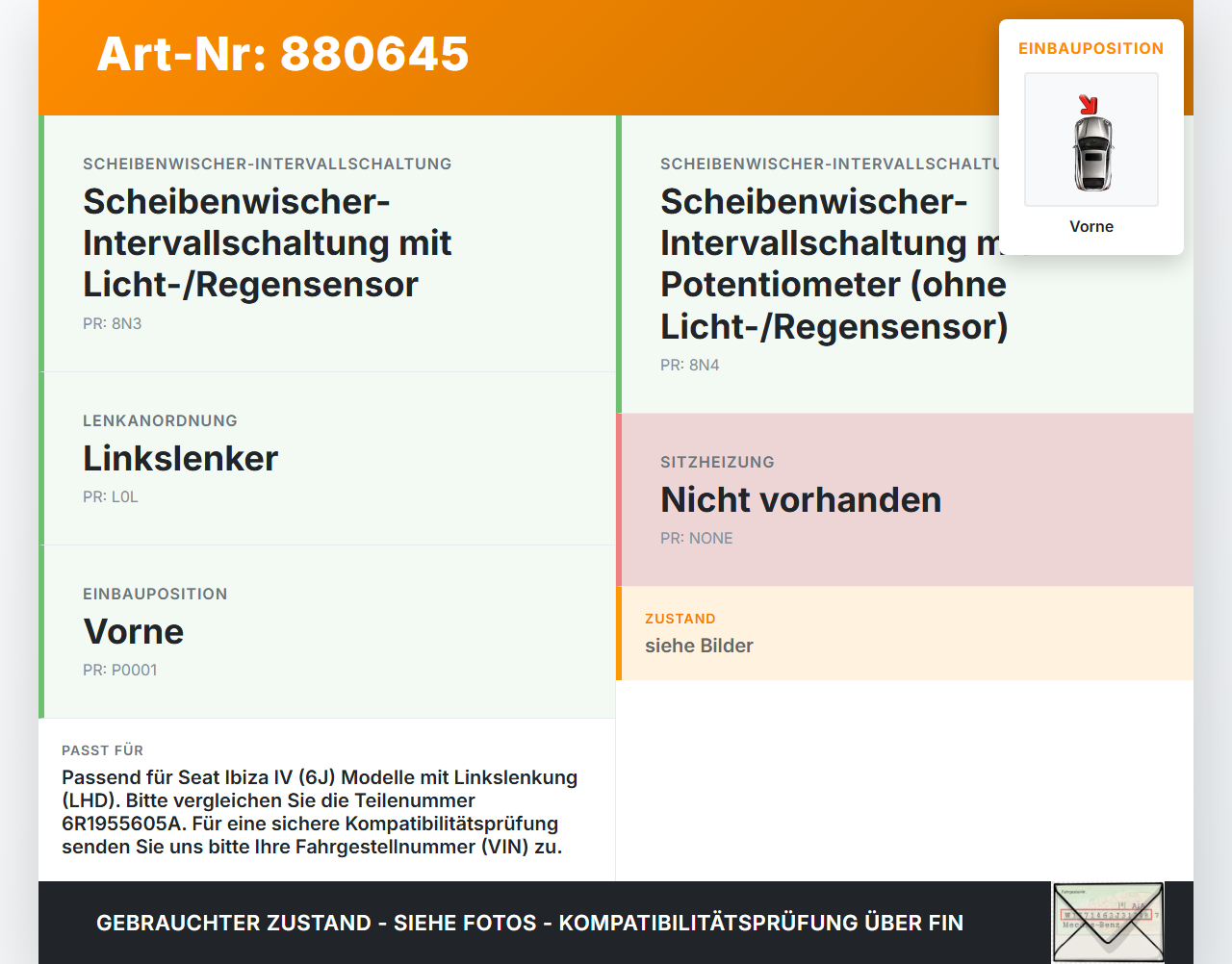Click the 'GEBRAUCHTER ZUSTAND - SIEHE FOTOS' footer banner
Viewport: 1232px width, 964px height.
[x=529, y=923]
